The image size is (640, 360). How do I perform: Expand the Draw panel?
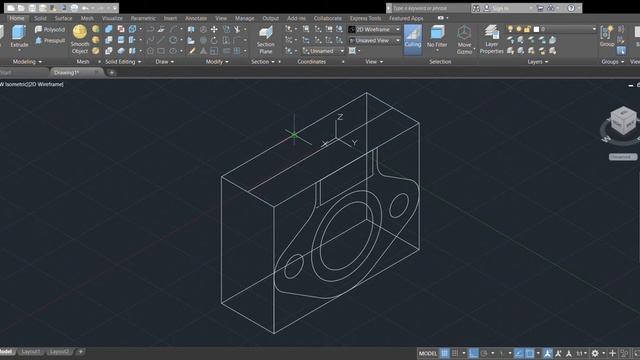164,62
